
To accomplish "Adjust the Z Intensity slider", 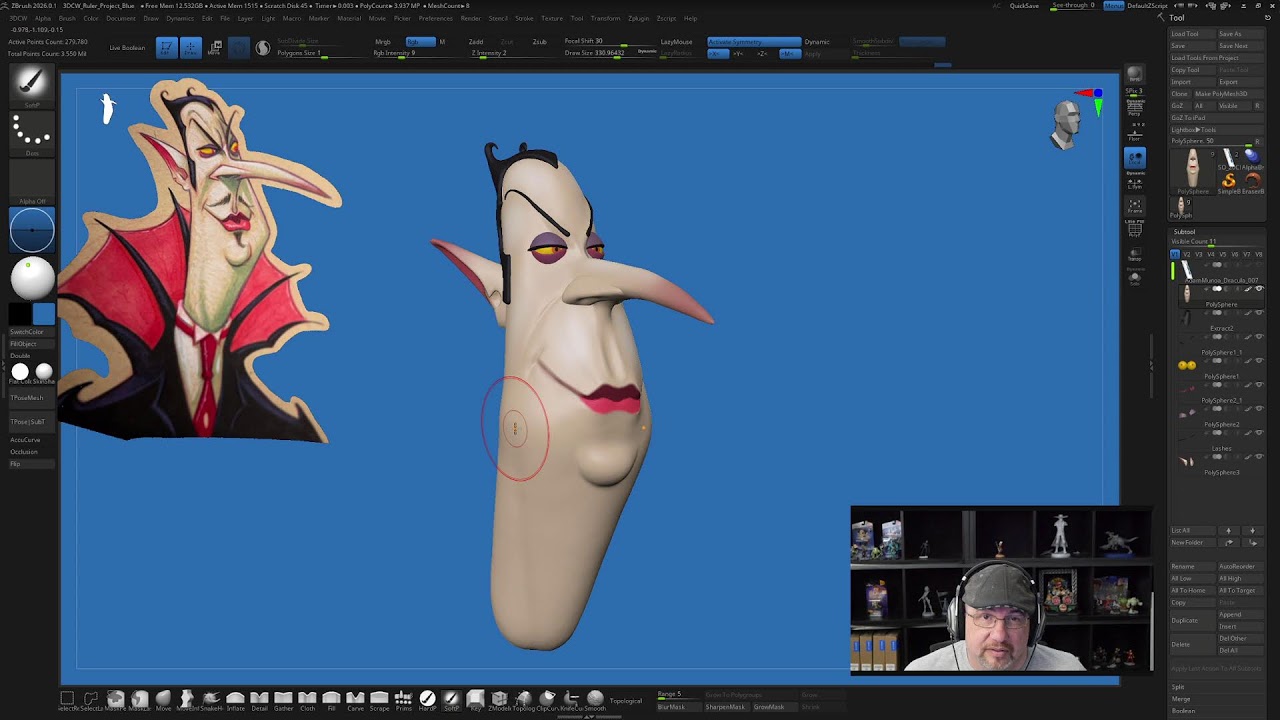I will point(513,53).
